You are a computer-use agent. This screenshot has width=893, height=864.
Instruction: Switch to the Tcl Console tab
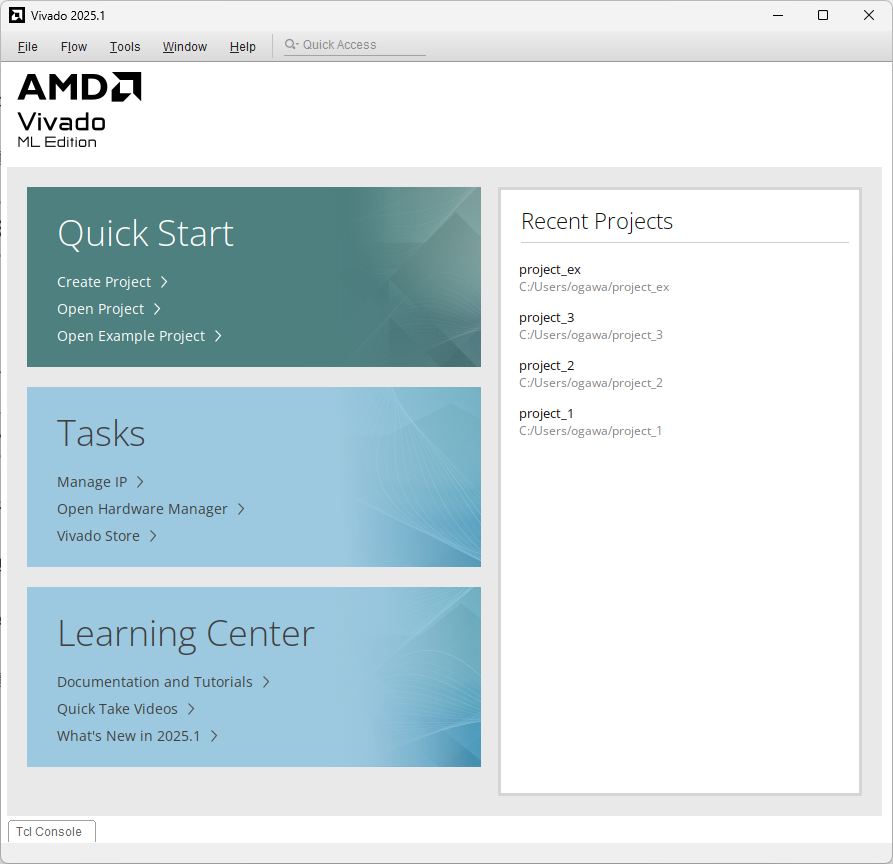[49, 832]
